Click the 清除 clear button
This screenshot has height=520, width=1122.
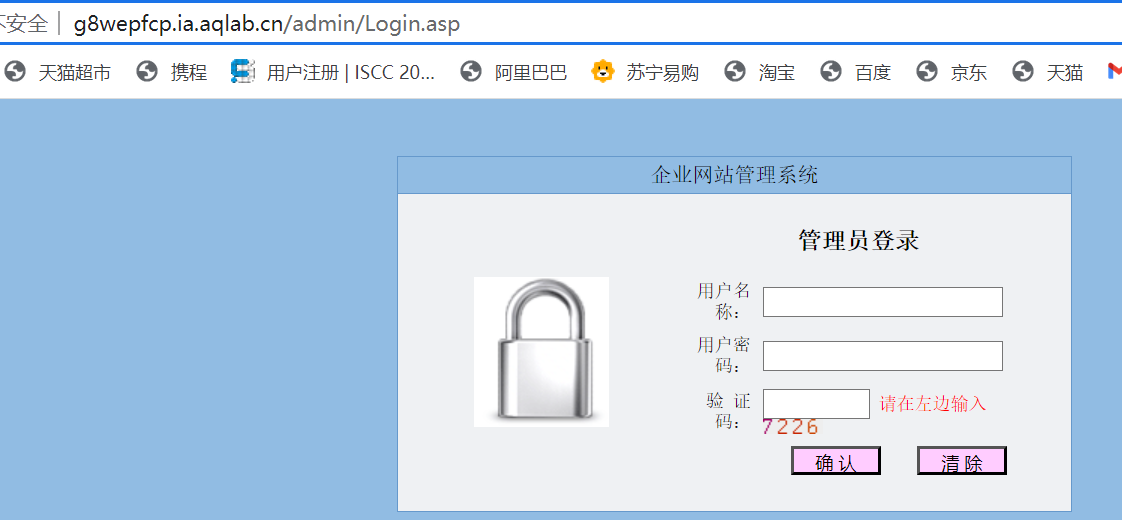coord(962,461)
